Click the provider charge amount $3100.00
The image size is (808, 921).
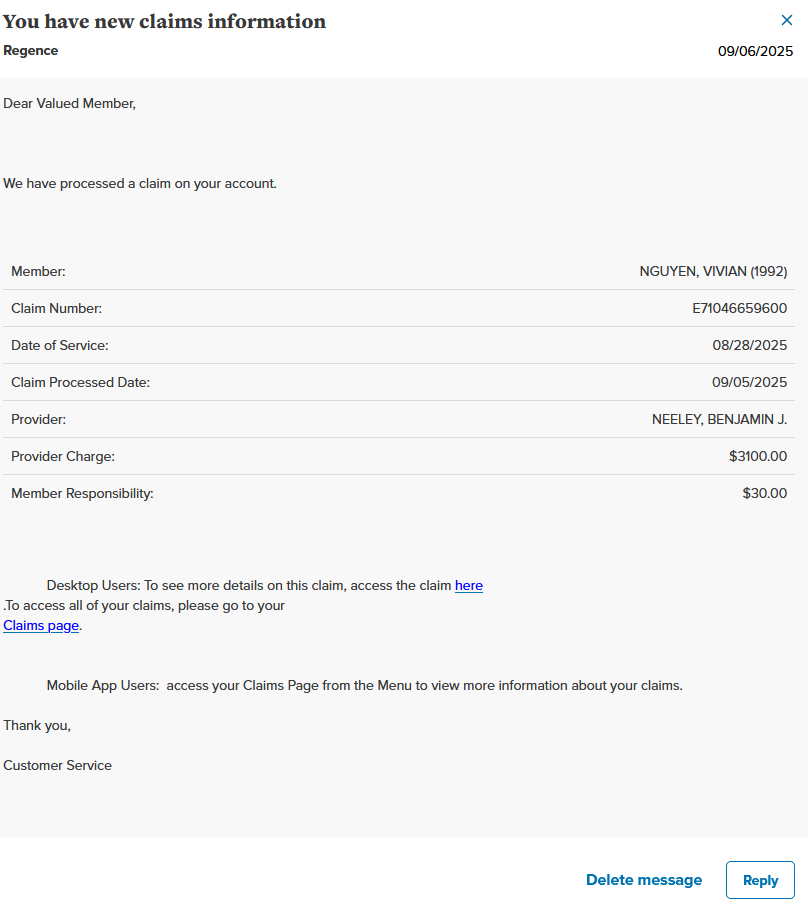(x=758, y=456)
